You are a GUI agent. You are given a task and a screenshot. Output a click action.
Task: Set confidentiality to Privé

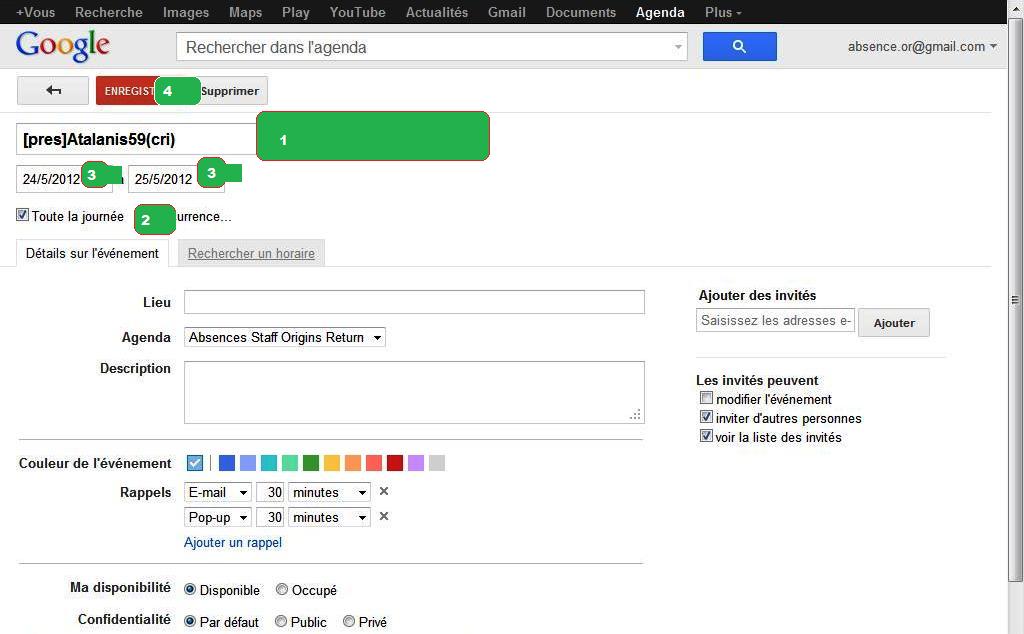[349, 622]
